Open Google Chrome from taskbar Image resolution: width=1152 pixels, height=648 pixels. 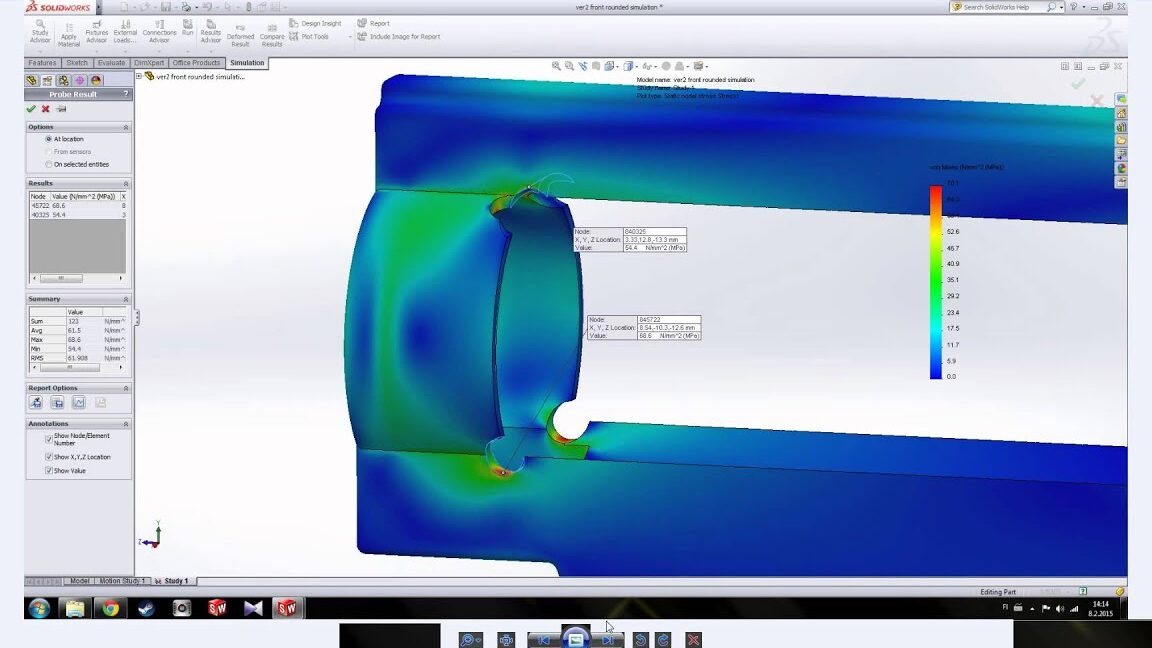point(110,608)
